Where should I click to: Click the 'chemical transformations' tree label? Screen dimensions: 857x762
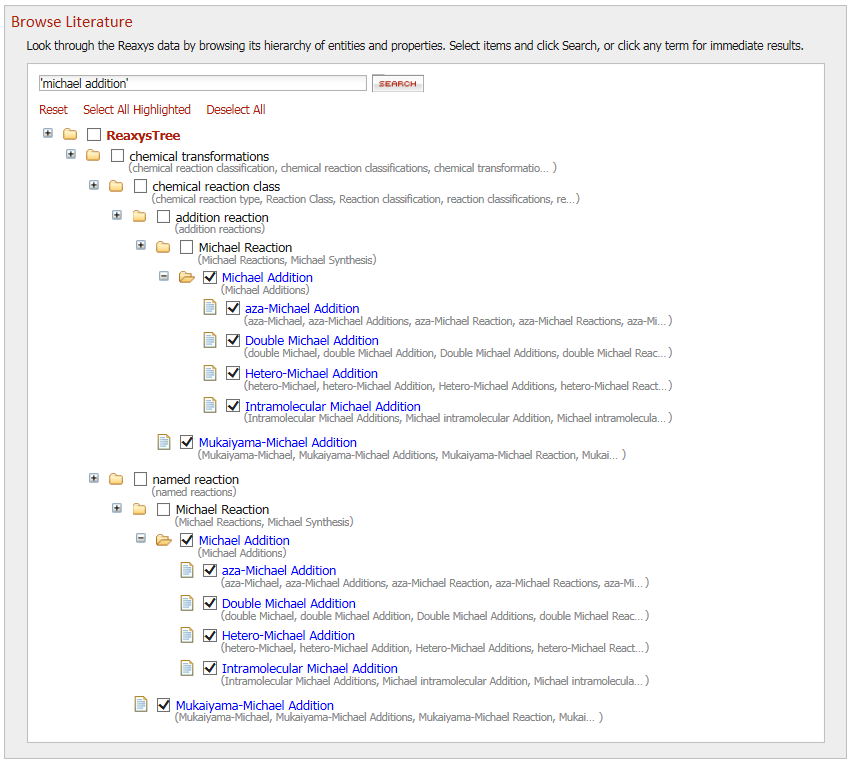199,156
